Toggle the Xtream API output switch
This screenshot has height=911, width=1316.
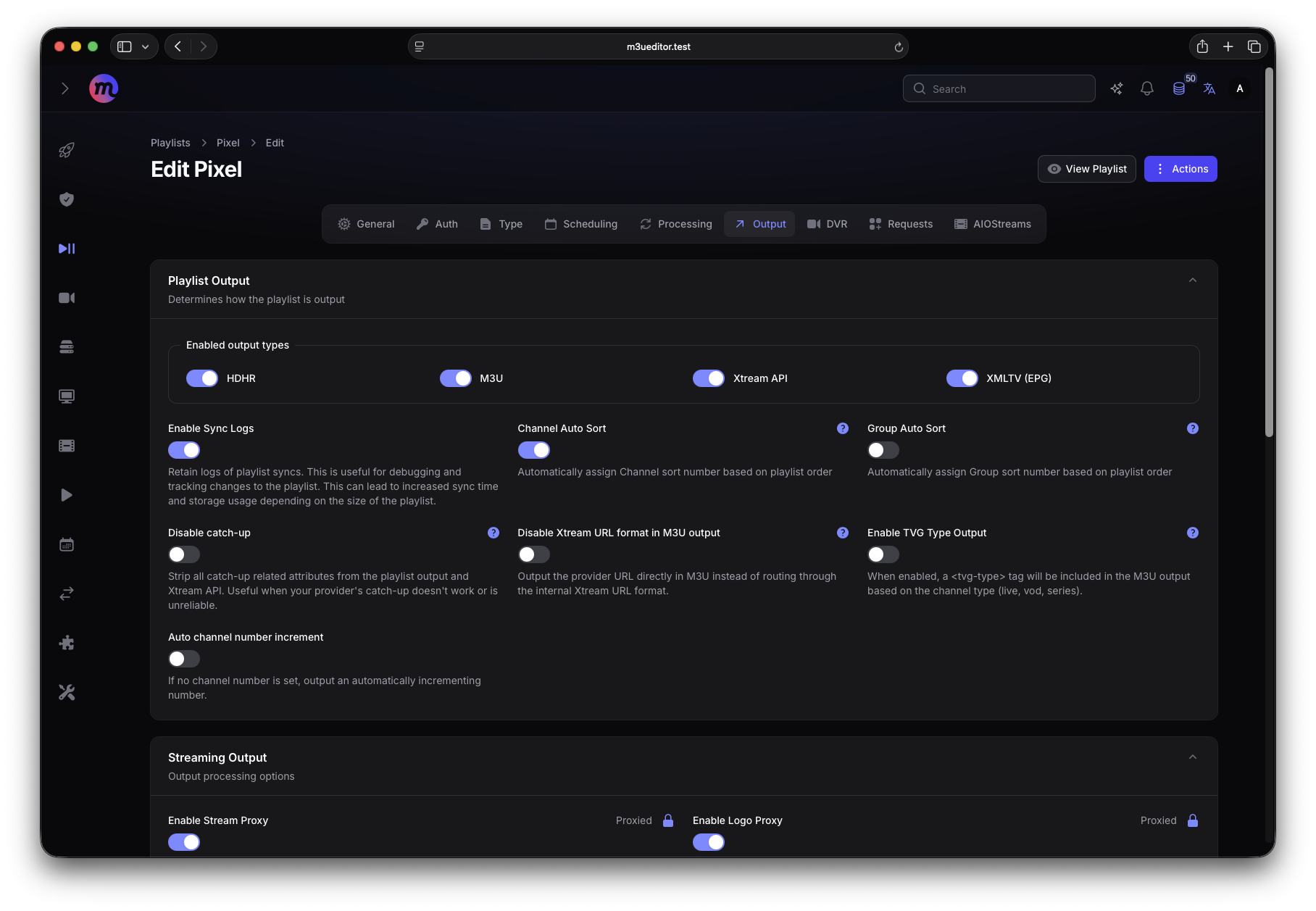[x=709, y=378]
